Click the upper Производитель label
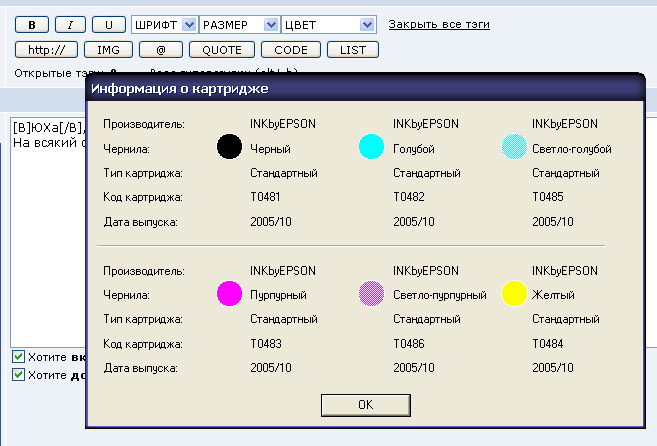 (x=144, y=124)
